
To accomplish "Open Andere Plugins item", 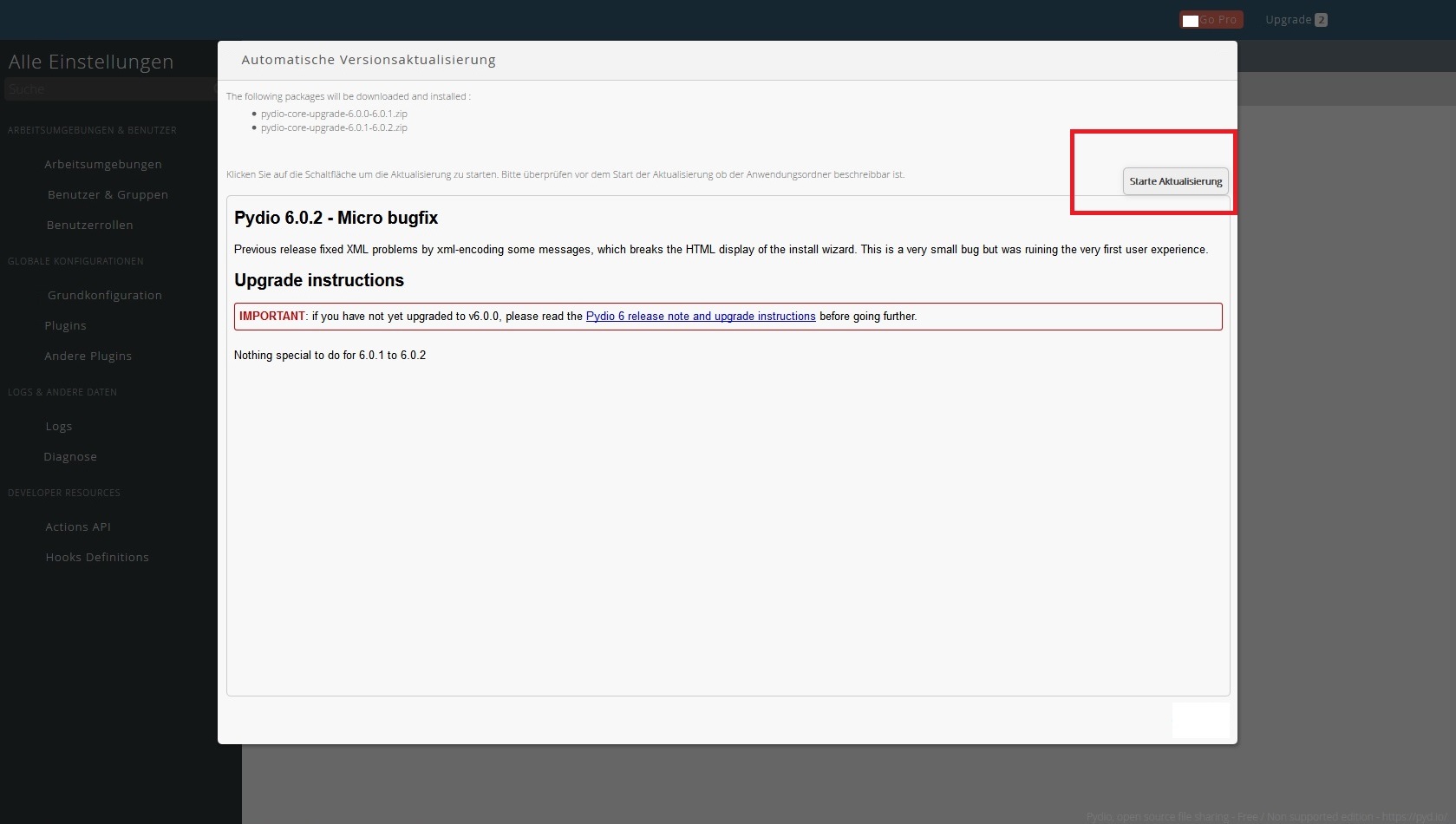I will point(88,356).
